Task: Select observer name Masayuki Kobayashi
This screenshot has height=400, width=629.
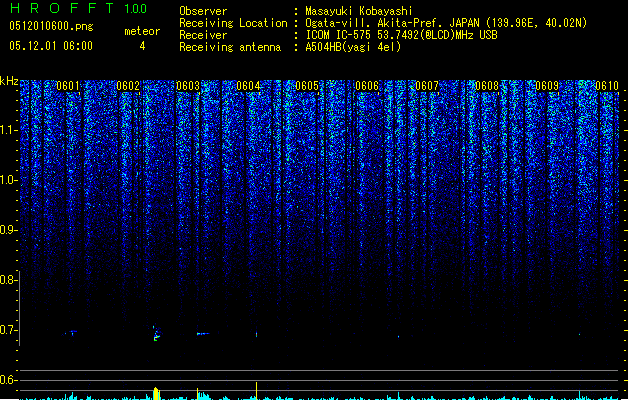Action: pyautogui.click(x=359, y=11)
